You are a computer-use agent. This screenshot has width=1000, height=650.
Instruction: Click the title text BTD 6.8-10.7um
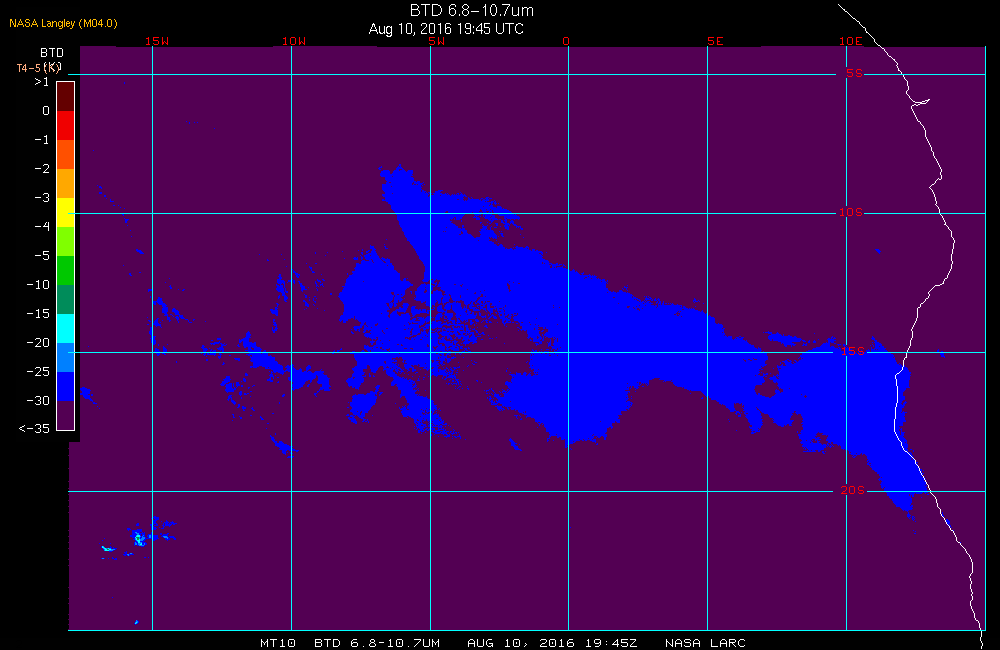pos(471,10)
